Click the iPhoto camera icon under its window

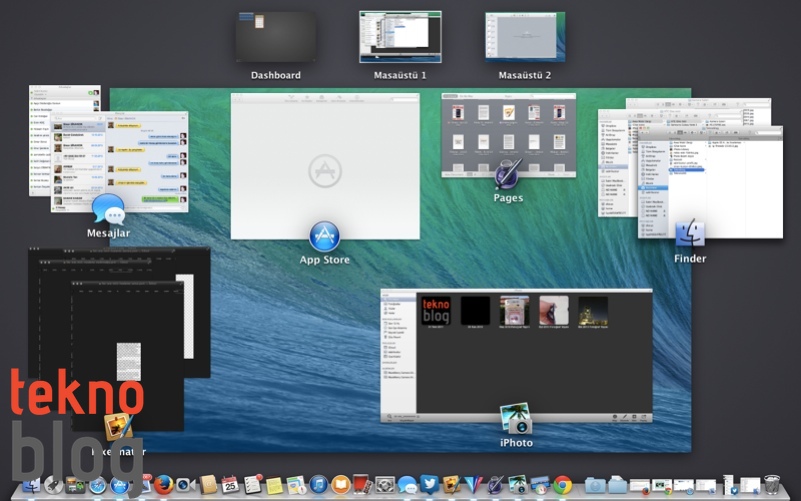click(516, 419)
